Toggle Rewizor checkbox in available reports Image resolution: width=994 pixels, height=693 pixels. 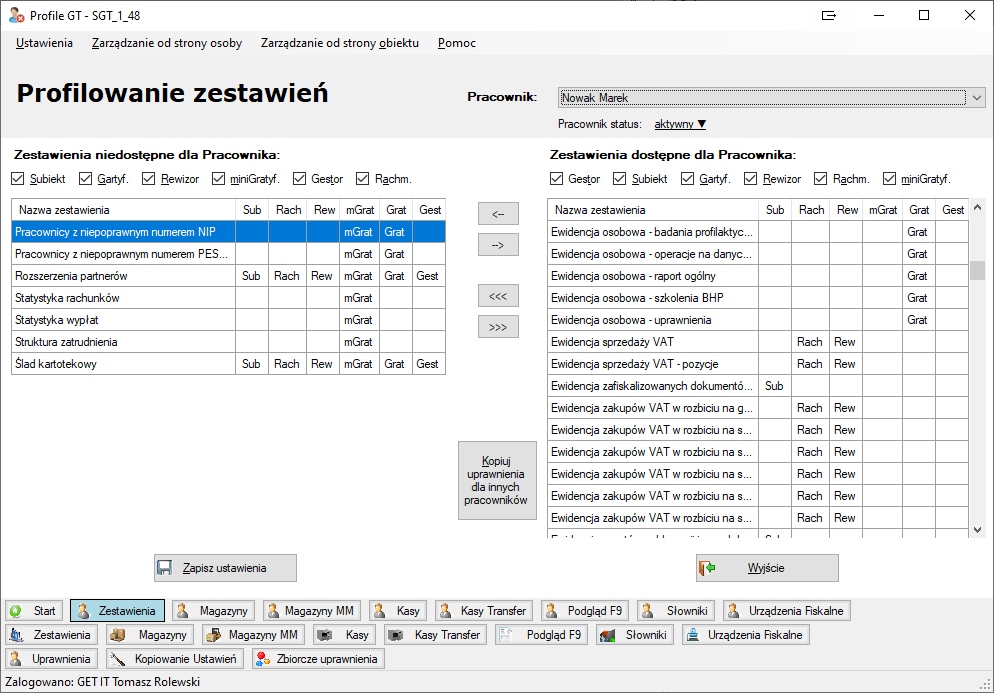[x=751, y=179]
